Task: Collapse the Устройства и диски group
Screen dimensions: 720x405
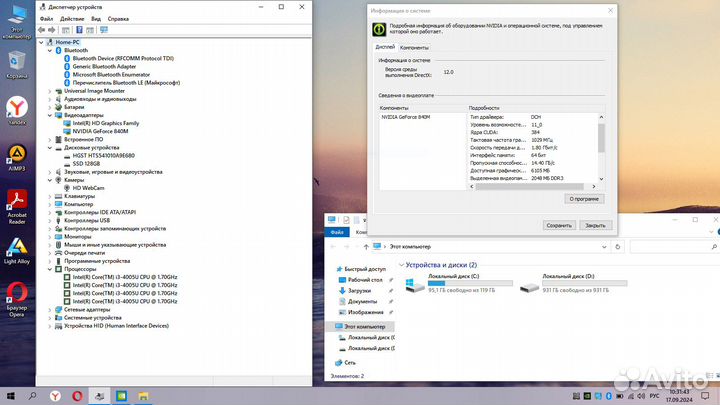Action: (x=401, y=265)
